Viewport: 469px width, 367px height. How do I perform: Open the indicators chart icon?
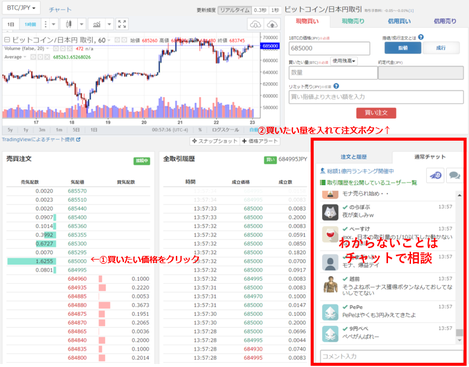(x=97, y=24)
